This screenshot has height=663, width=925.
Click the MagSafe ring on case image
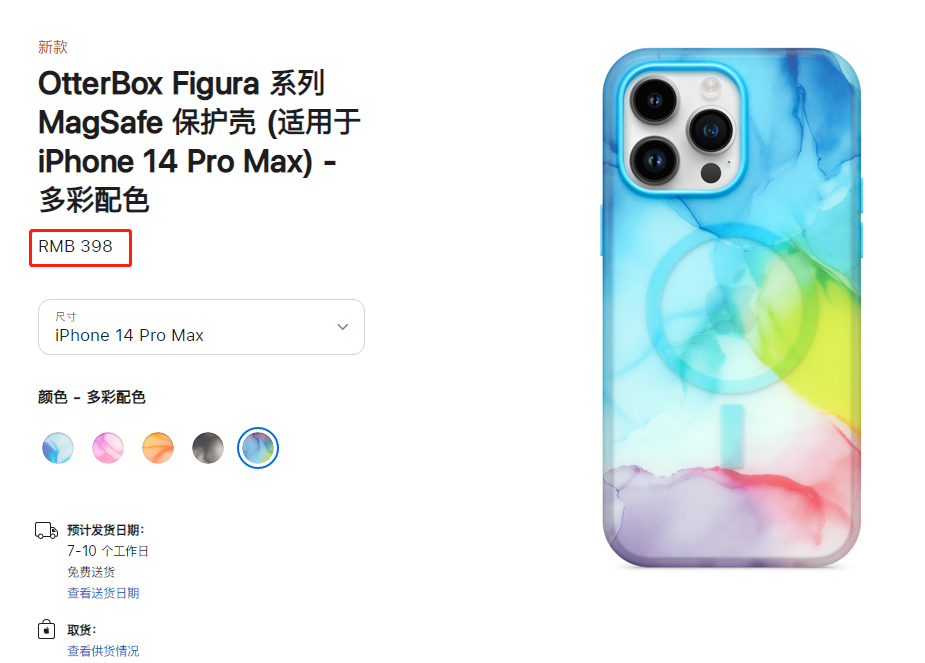pyautogui.click(x=732, y=308)
